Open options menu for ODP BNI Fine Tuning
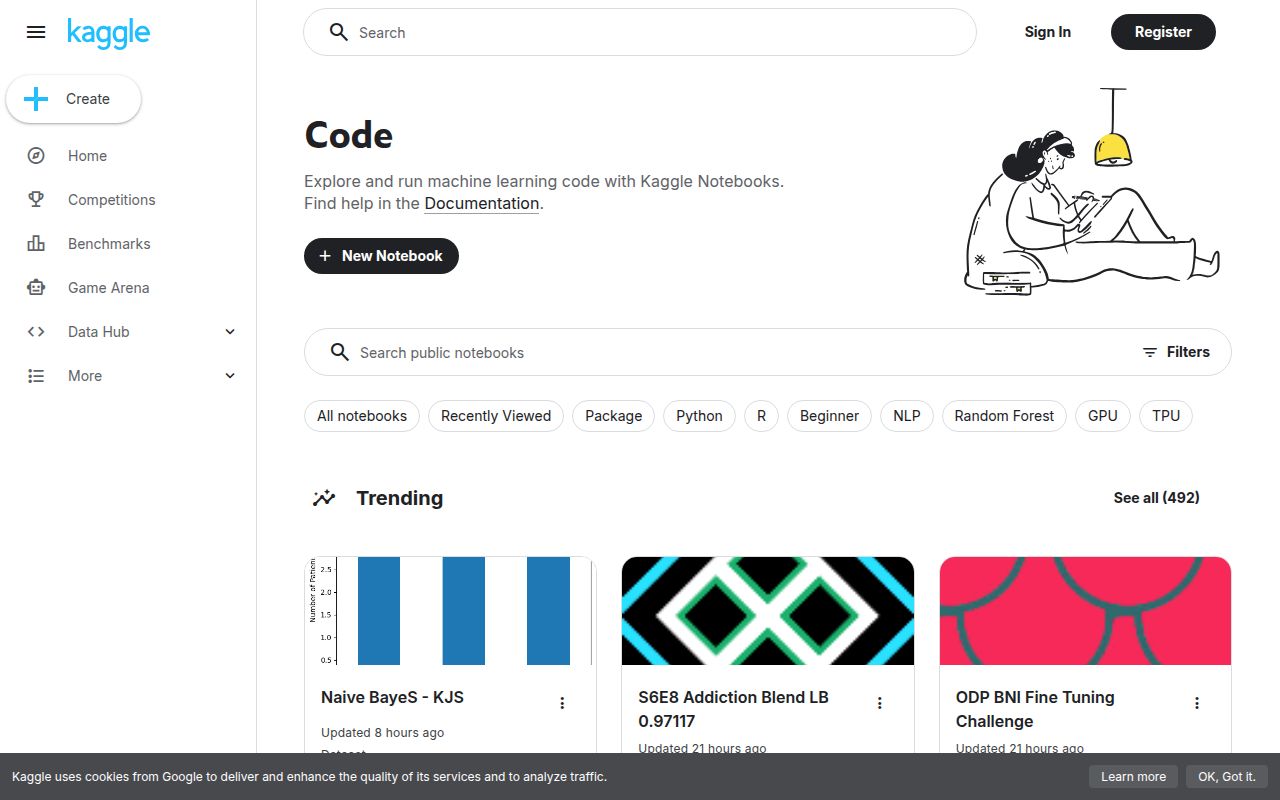 [1197, 703]
